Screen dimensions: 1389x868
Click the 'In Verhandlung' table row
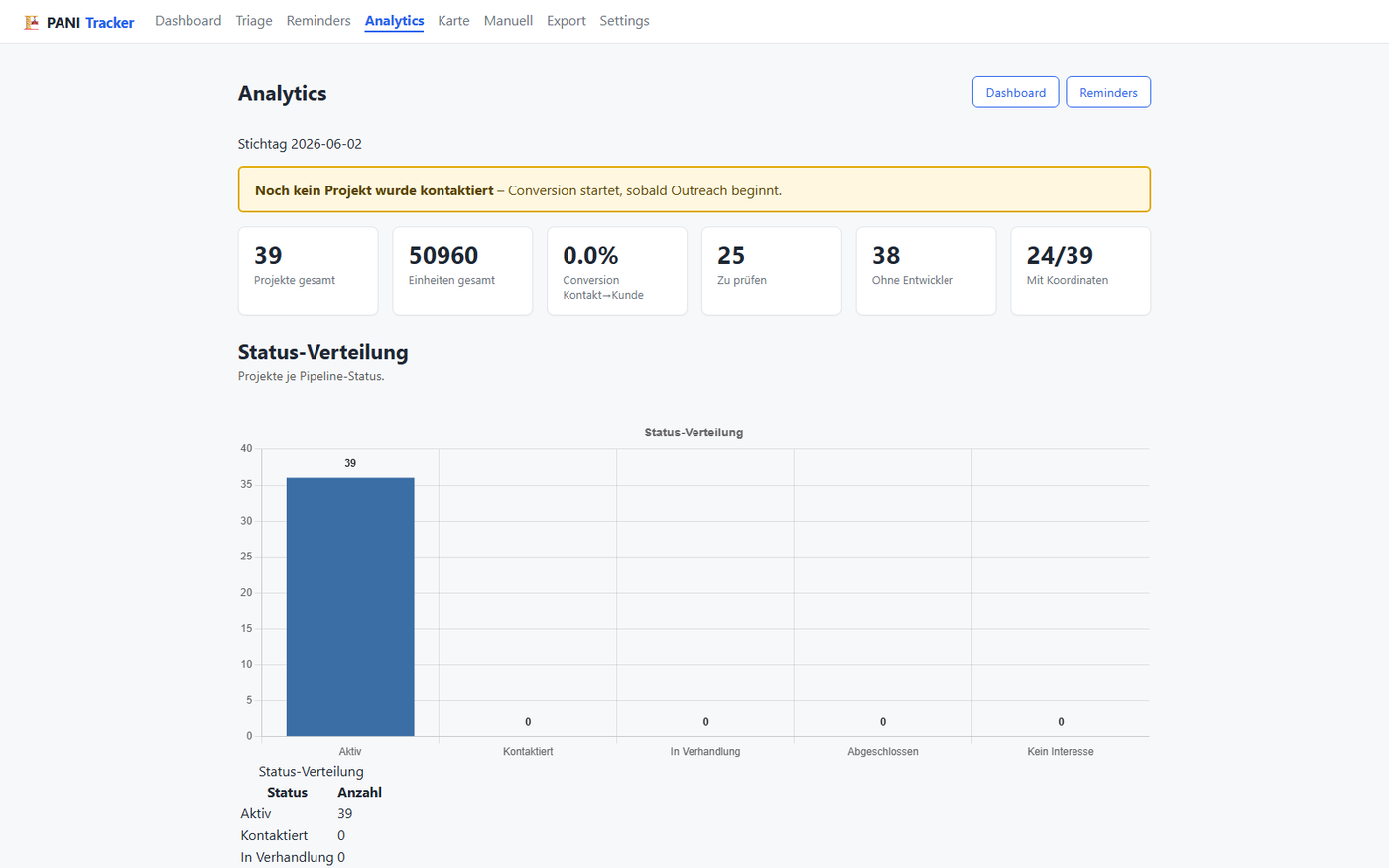click(x=311, y=858)
